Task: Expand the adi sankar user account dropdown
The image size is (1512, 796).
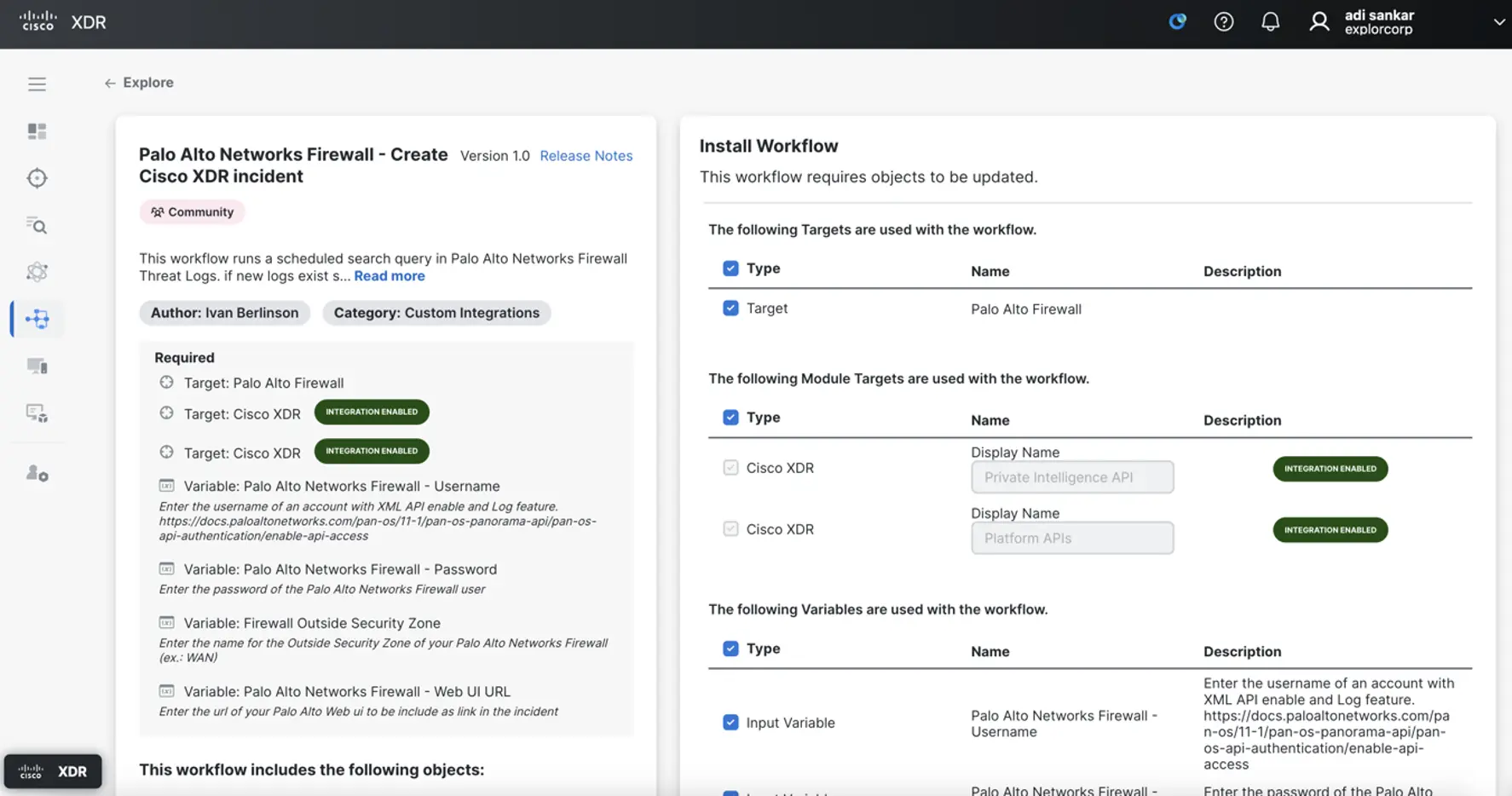Action: pyautogui.click(x=1498, y=22)
